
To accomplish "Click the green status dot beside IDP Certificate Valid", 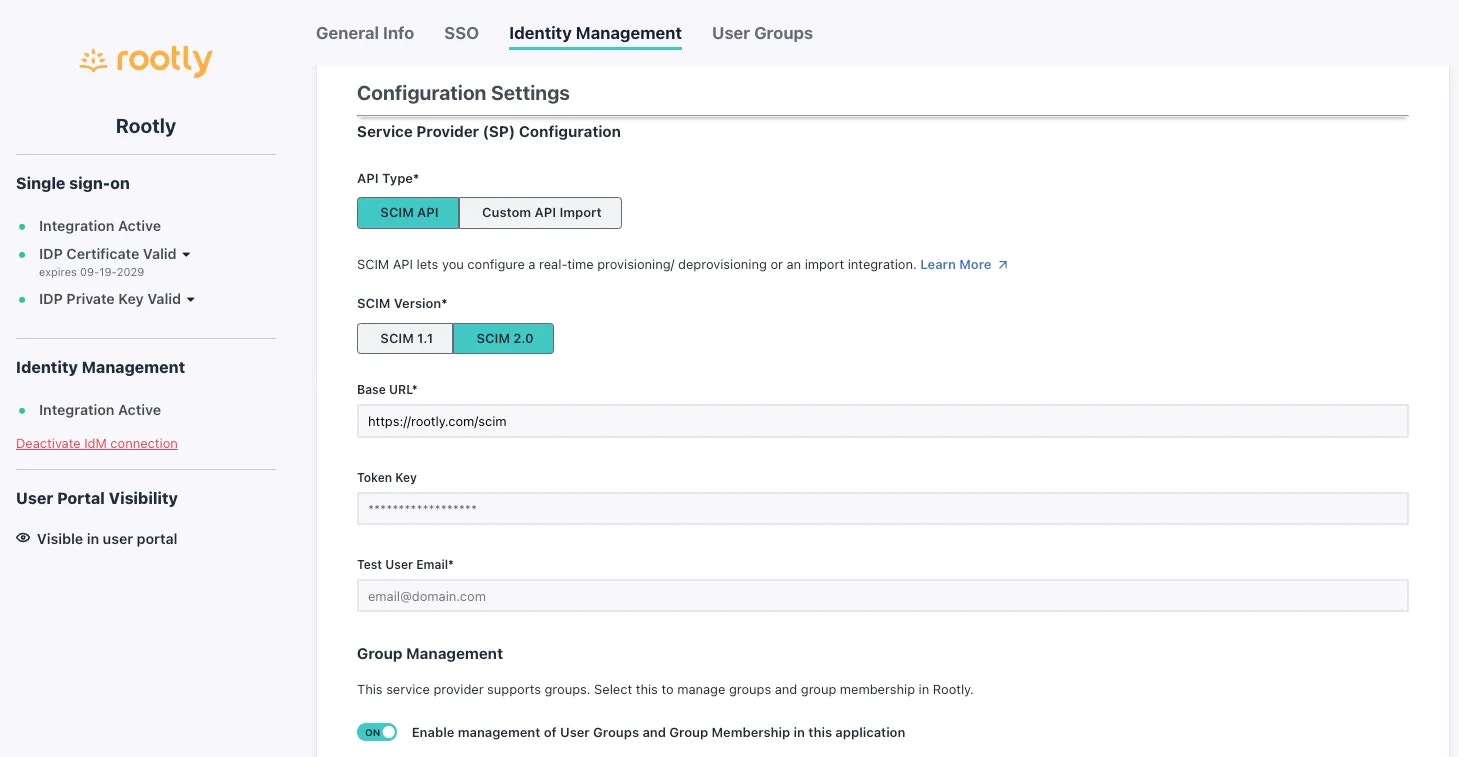I will click(x=22, y=255).
